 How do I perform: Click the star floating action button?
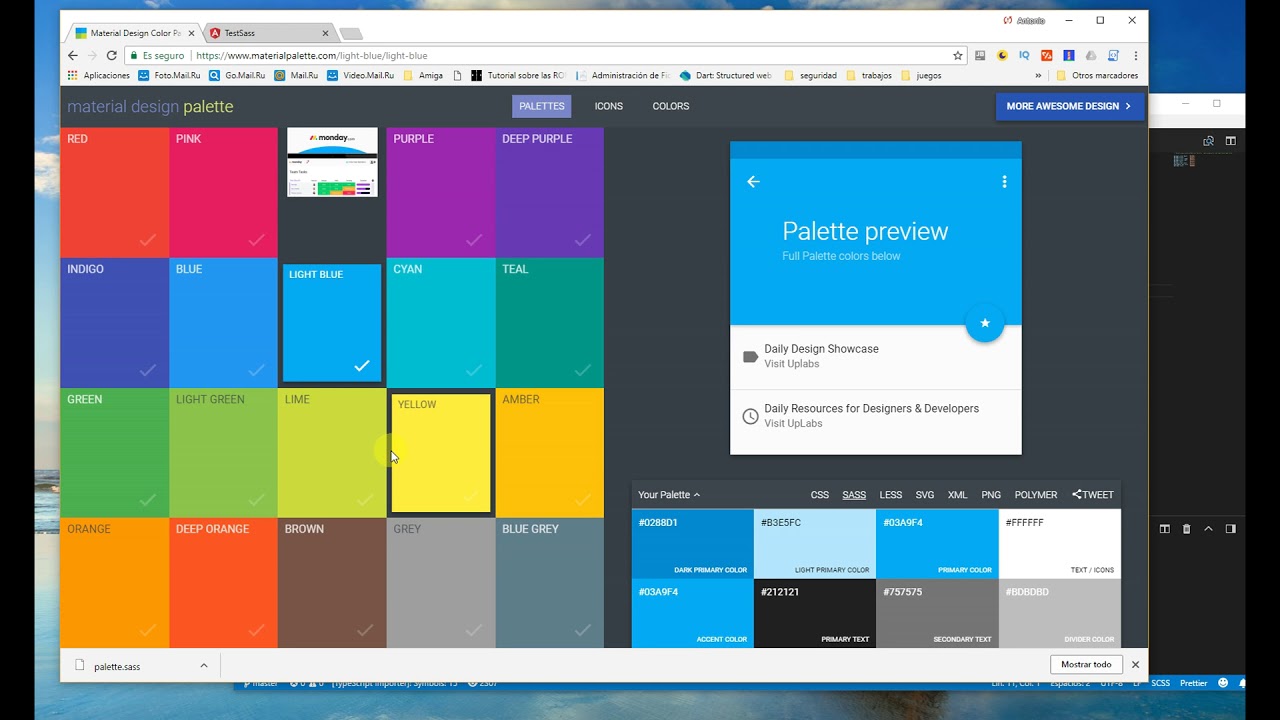[985, 323]
